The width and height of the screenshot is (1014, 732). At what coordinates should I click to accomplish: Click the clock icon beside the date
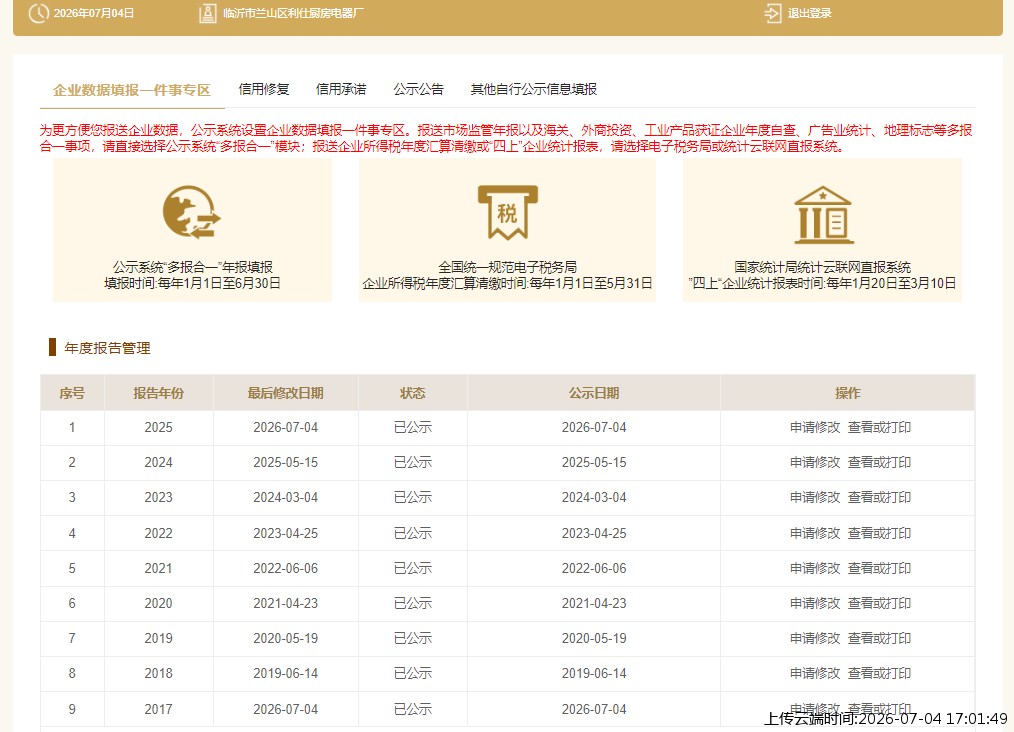[38, 13]
